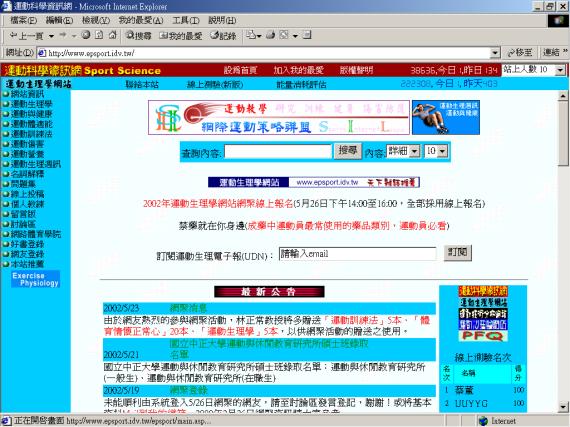Image resolution: width=570 pixels, height=427 pixels.
Task: Click the Internet zone status icon
Action: tap(483, 421)
